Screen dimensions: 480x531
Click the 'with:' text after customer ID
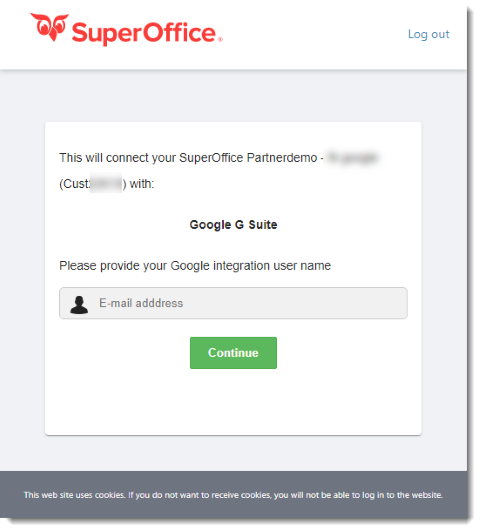tap(142, 184)
